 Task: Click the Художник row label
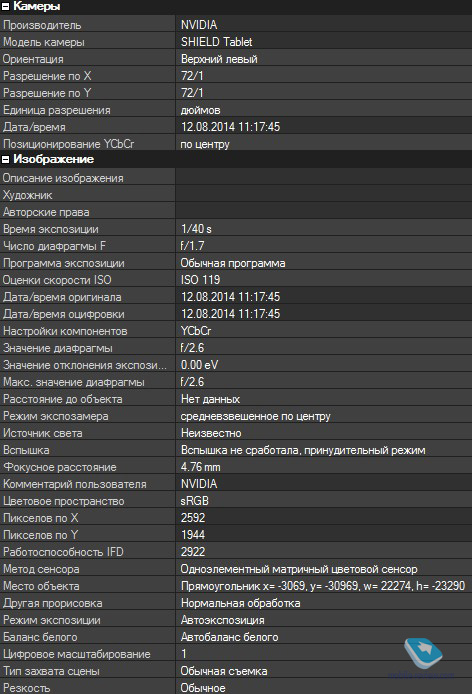pos(27,195)
